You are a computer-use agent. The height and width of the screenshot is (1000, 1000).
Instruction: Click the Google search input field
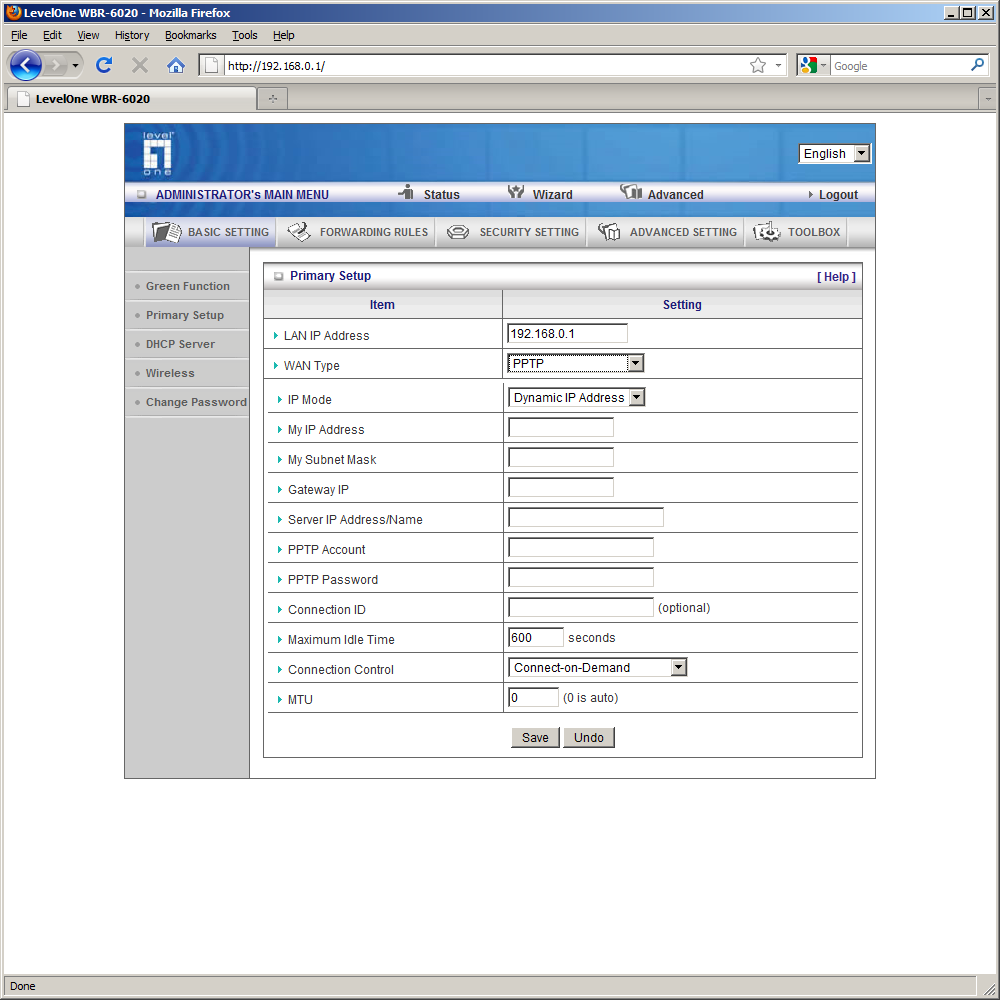[x=899, y=66]
